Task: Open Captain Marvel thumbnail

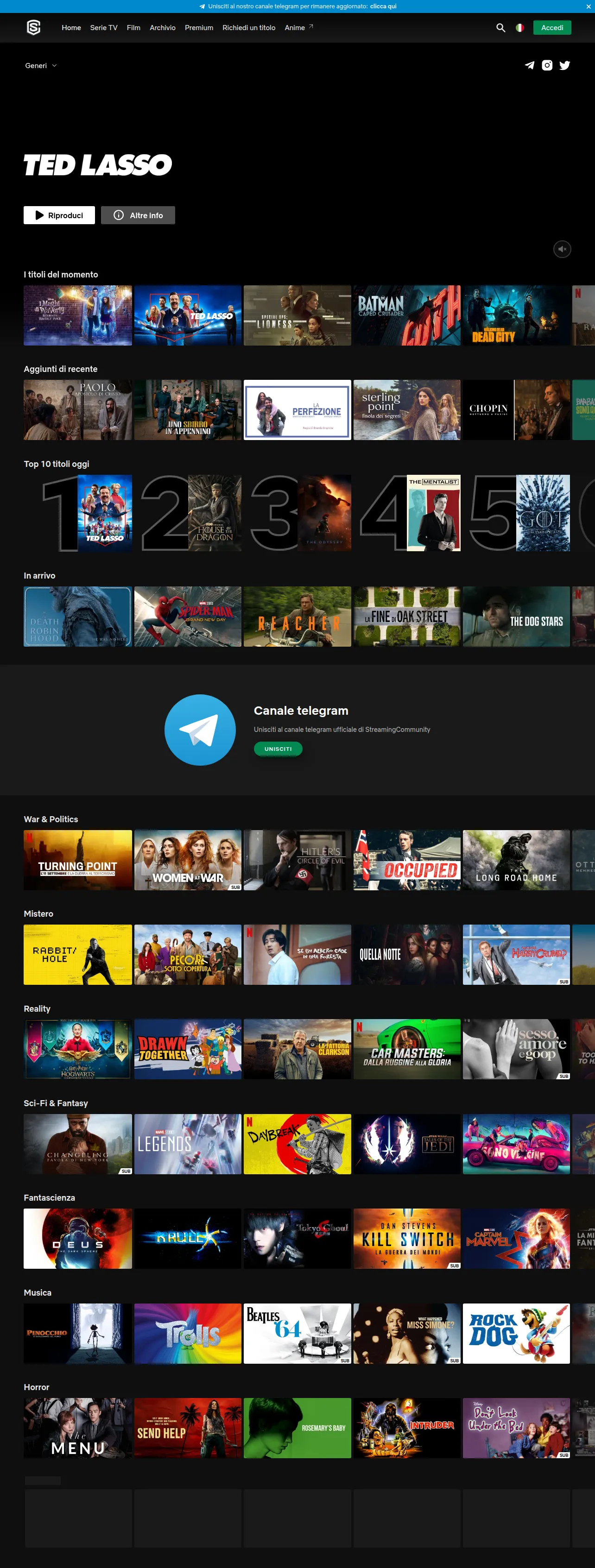Action: (516, 1238)
